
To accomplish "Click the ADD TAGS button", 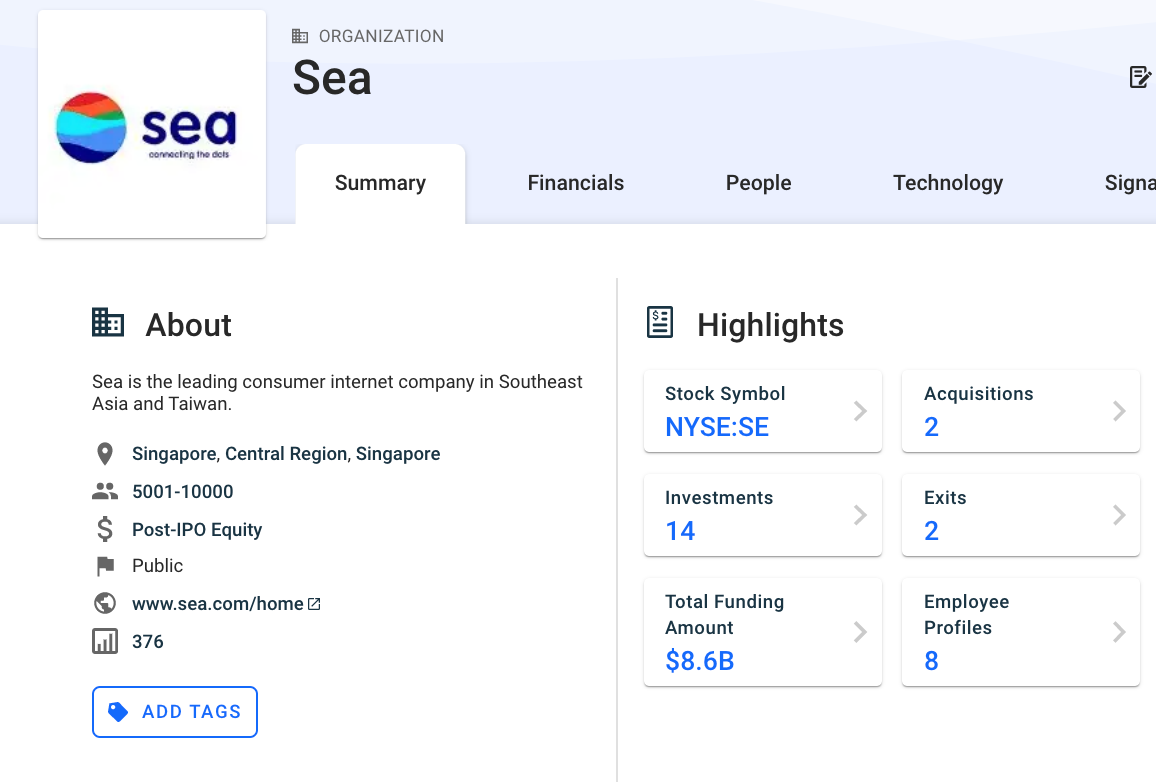I will coord(175,712).
